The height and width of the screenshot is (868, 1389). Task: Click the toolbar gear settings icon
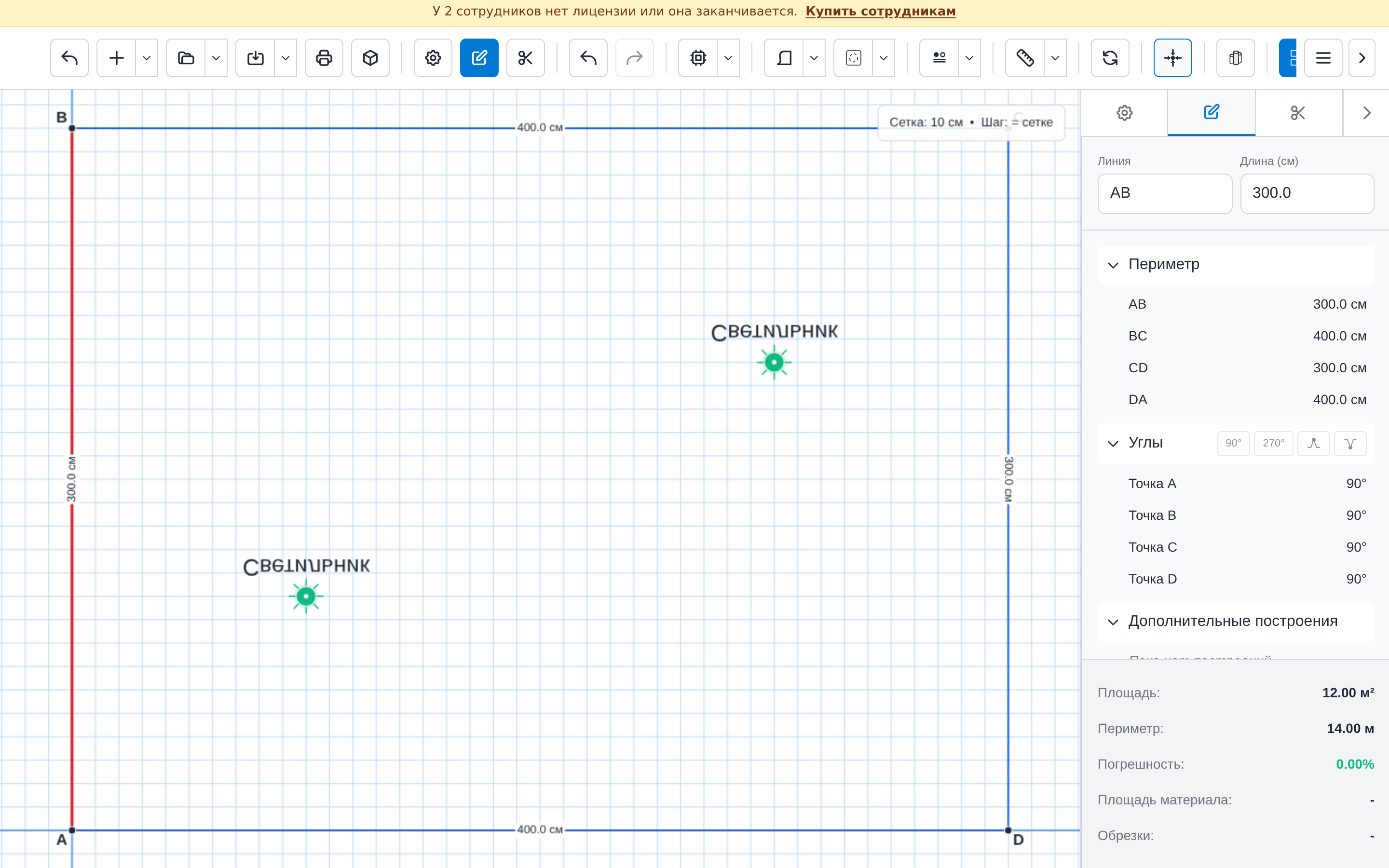click(433, 58)
